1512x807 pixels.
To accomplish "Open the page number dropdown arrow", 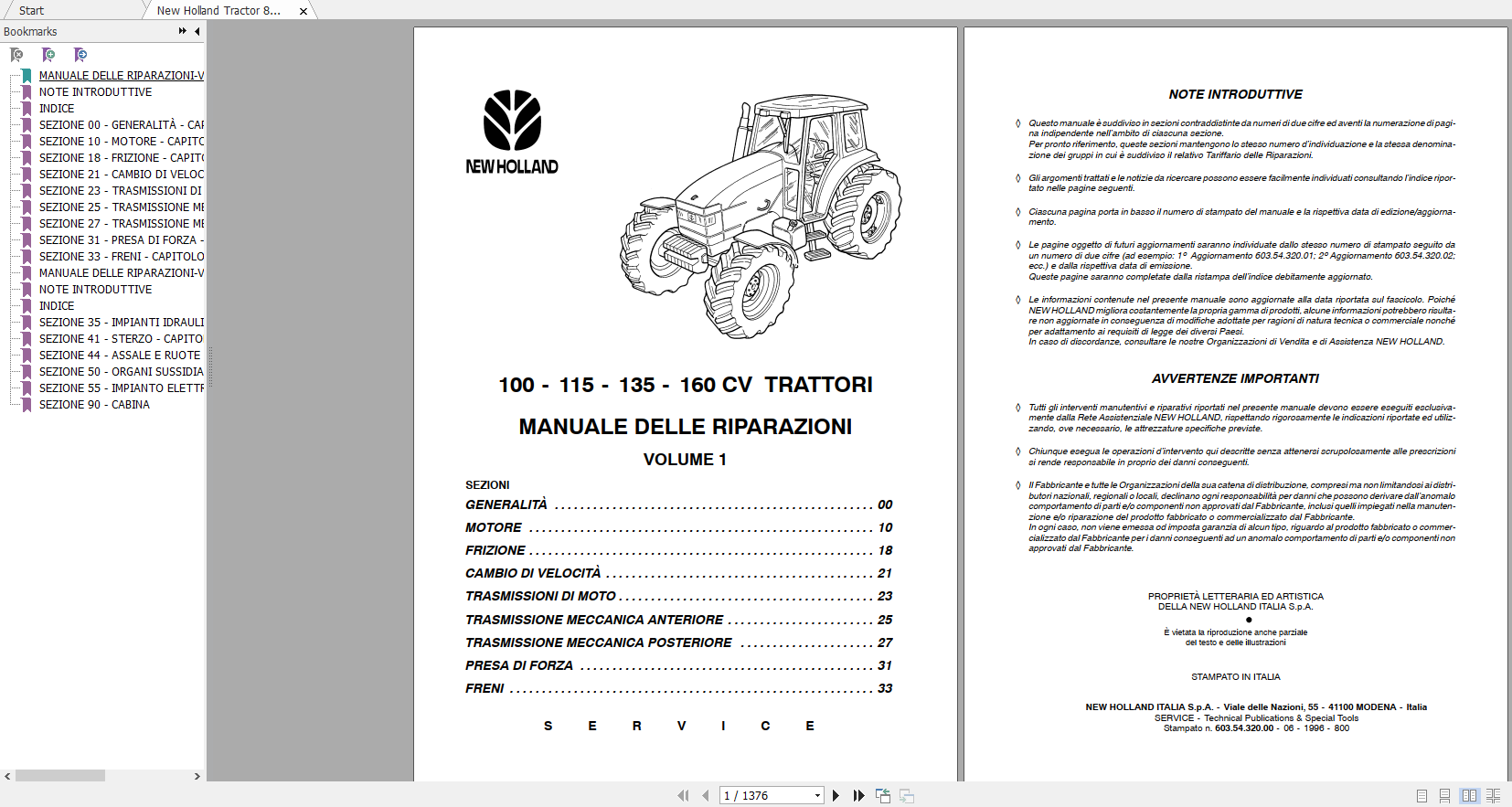I will pyautogui.click(x=817, y=796).
